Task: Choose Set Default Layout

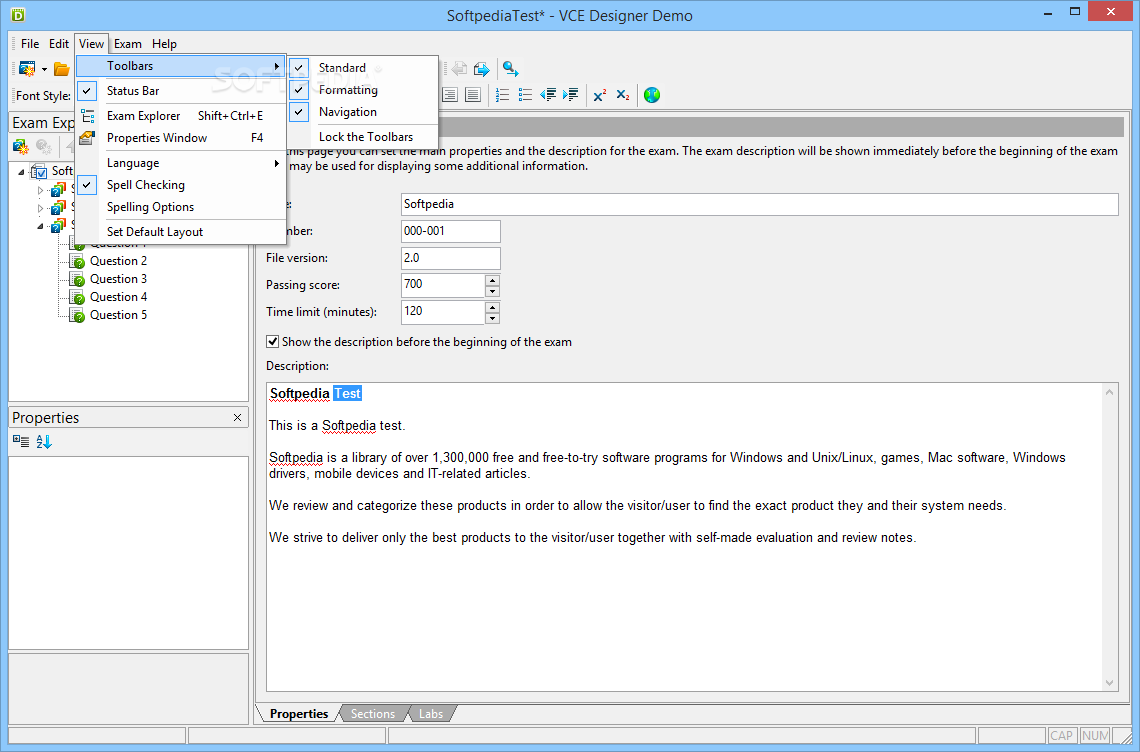Action: [155, 232]
